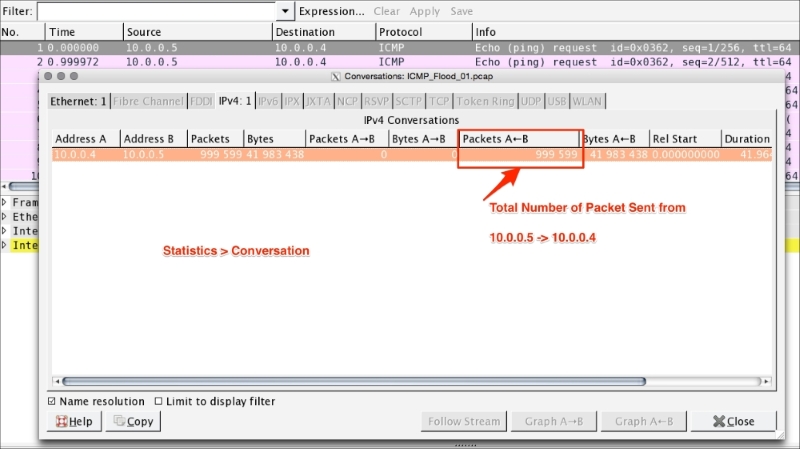Click the Graph A→B button
Screen dimensions: 800x449
pos(554,421)
